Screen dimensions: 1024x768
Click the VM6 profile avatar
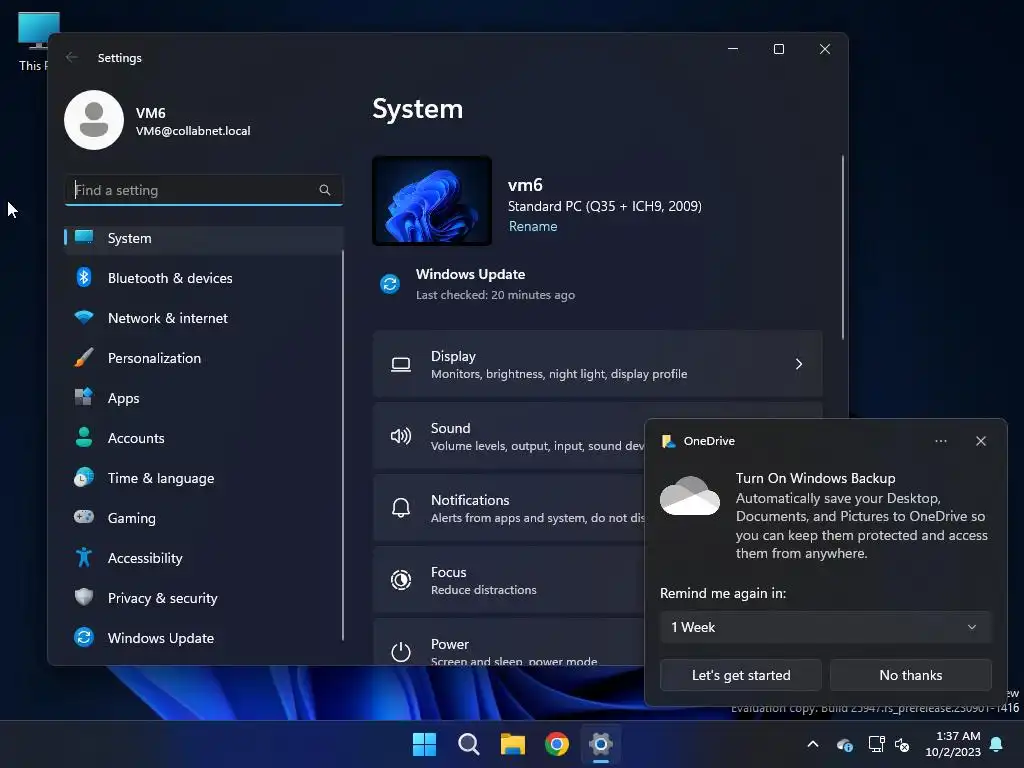pos(94,120)
